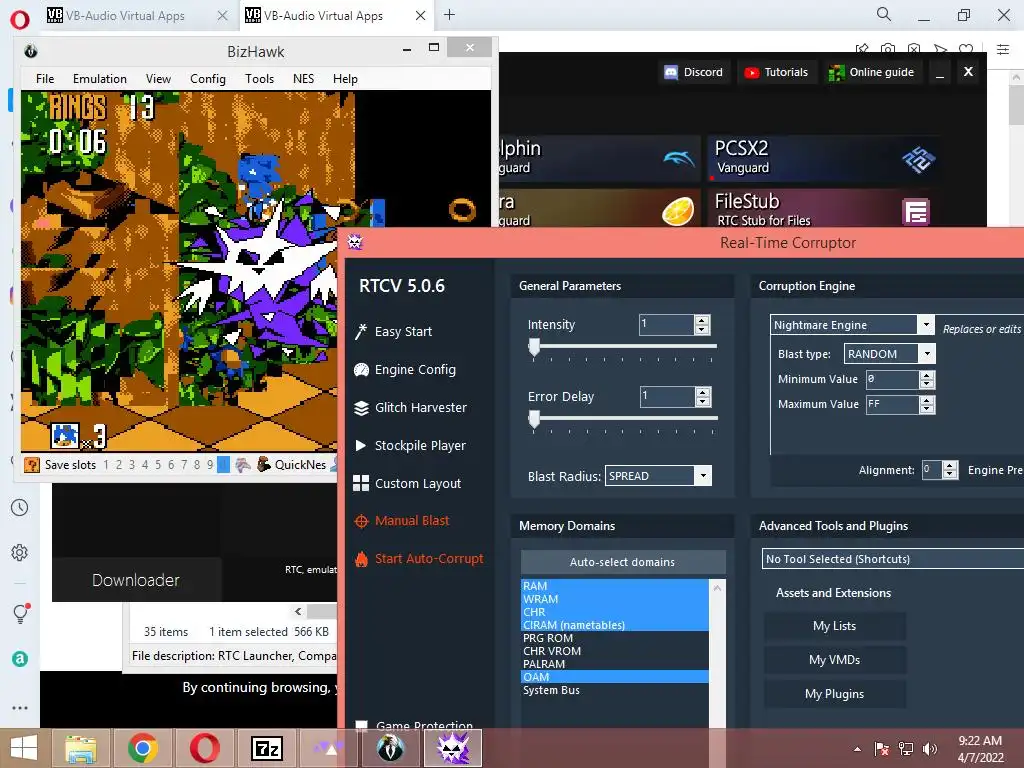Open 7-Zip from the taskbar
The width and height of the screenshot is (1024, 768).
266,748
